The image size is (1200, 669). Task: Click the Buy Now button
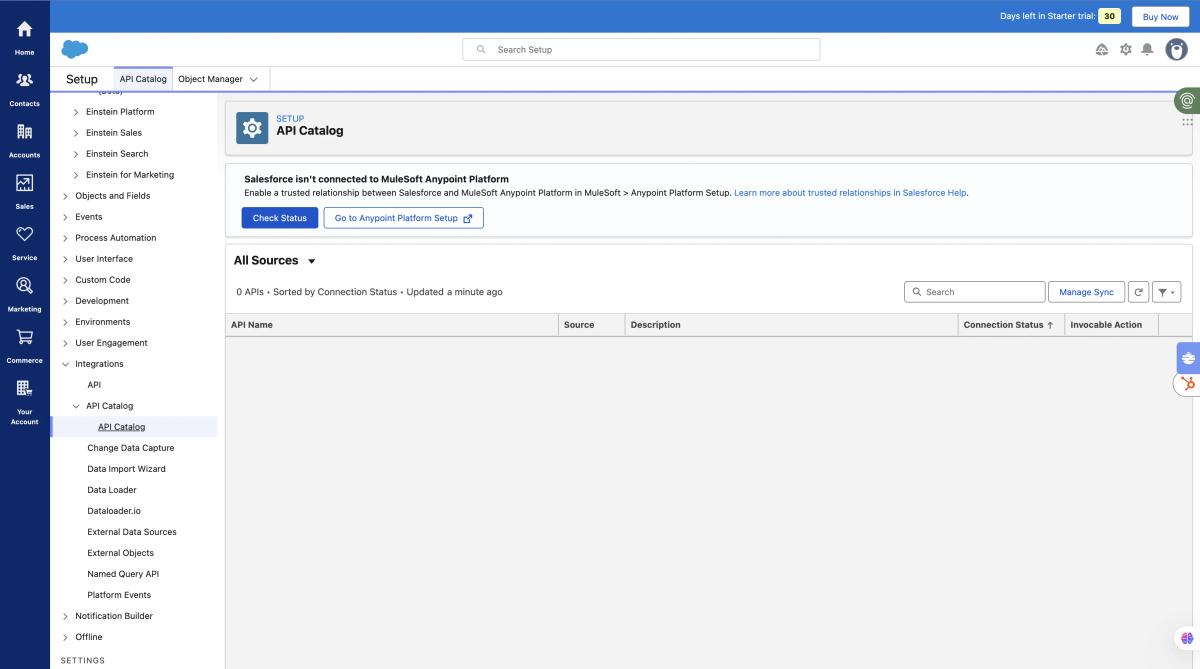click(1161, 16)
